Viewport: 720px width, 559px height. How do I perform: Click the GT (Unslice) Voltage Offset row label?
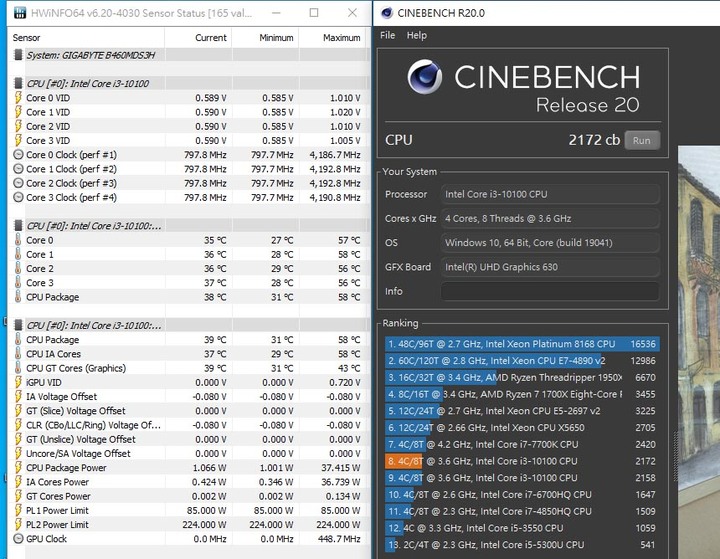[81, 440]
